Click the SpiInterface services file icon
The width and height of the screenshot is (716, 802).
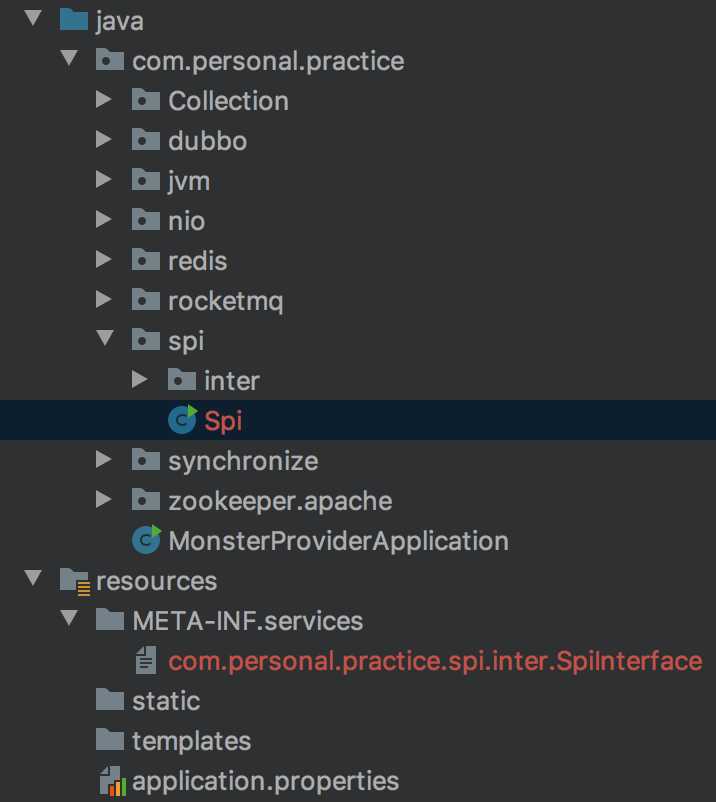(x=146, y=660)
